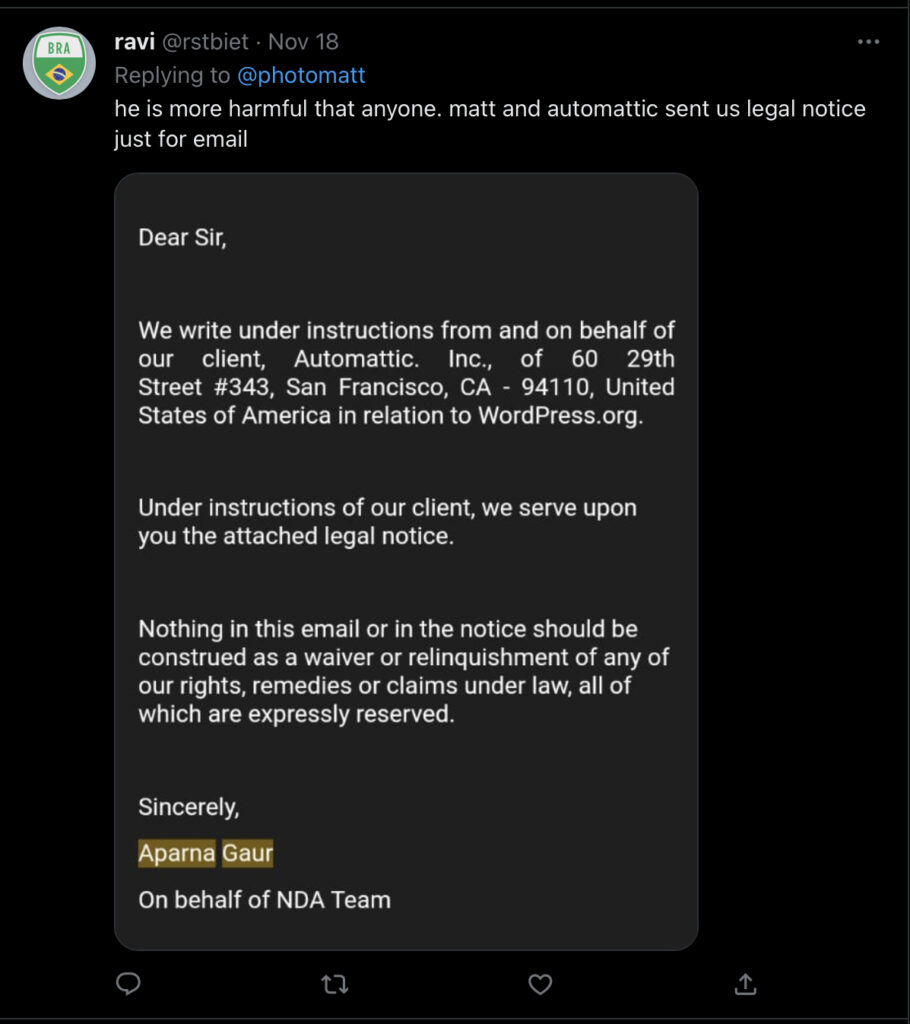The height and width of the screenshot is (1024, 910).
Task: Click the BRA shield profile avatar
Action: tap(59, 63)
